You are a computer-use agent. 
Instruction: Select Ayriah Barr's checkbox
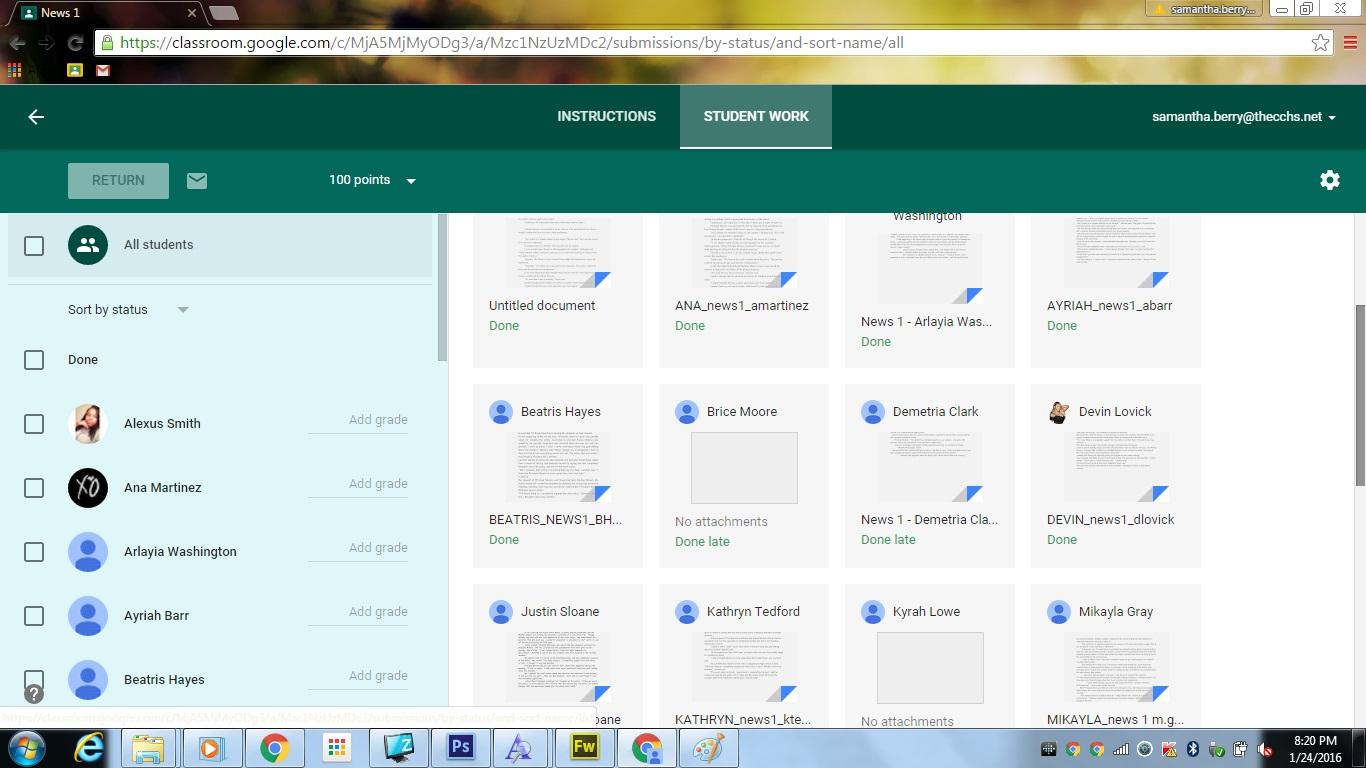point(34,616)
